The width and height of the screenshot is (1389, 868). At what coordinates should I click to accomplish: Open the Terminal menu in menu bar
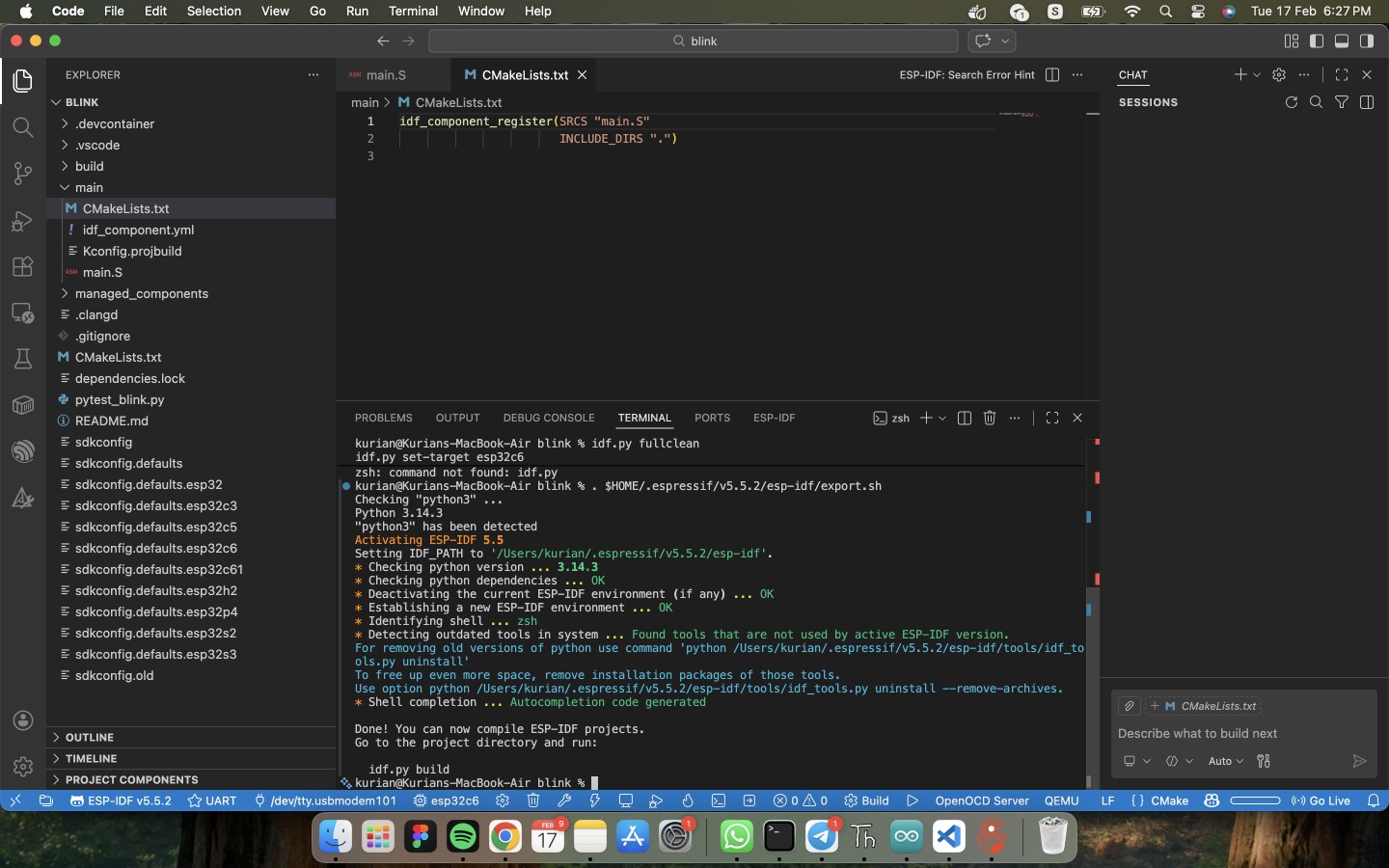point(413,11)
